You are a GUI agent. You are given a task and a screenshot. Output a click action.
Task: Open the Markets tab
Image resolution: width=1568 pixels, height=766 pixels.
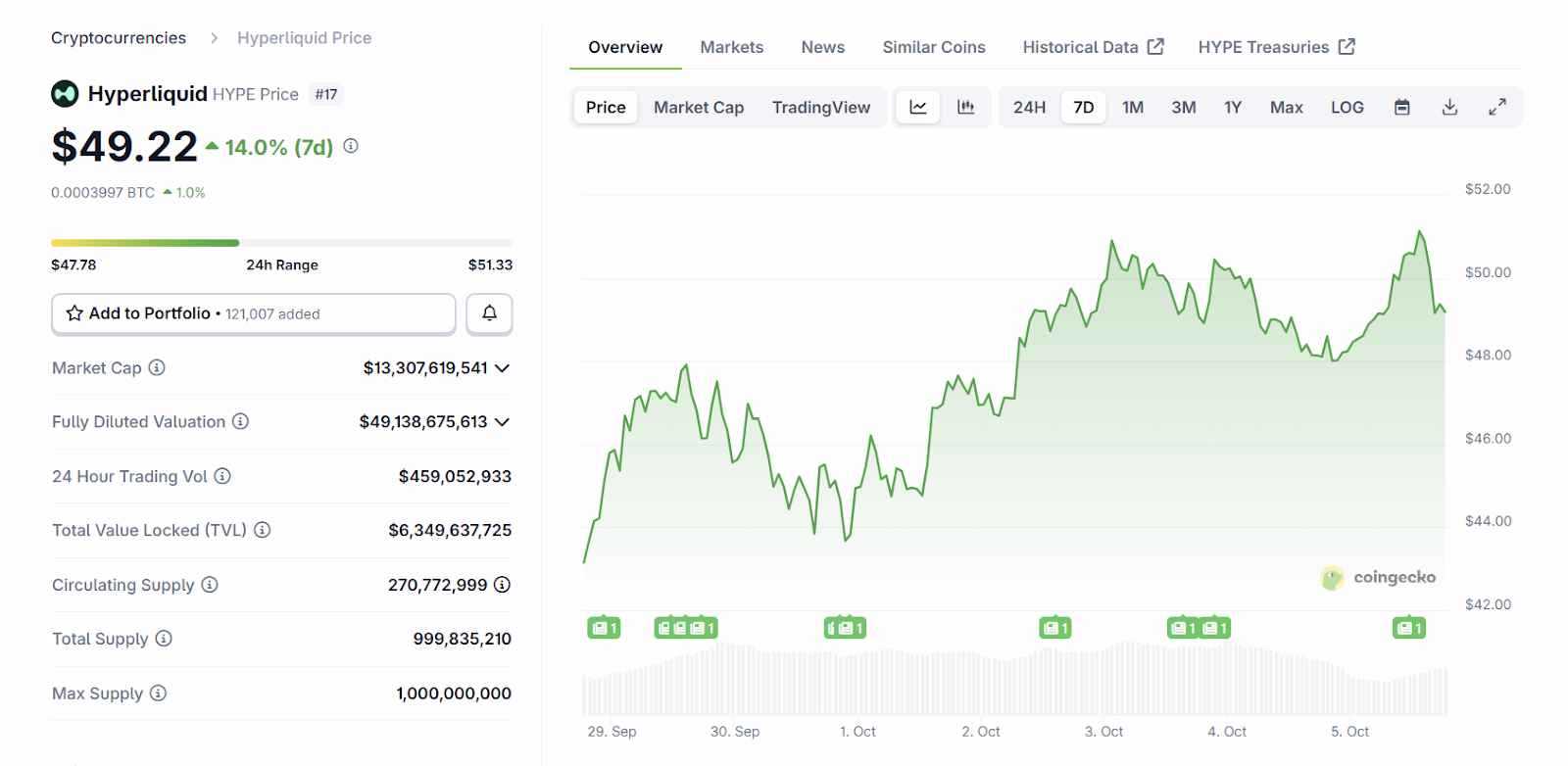[731, 47]
